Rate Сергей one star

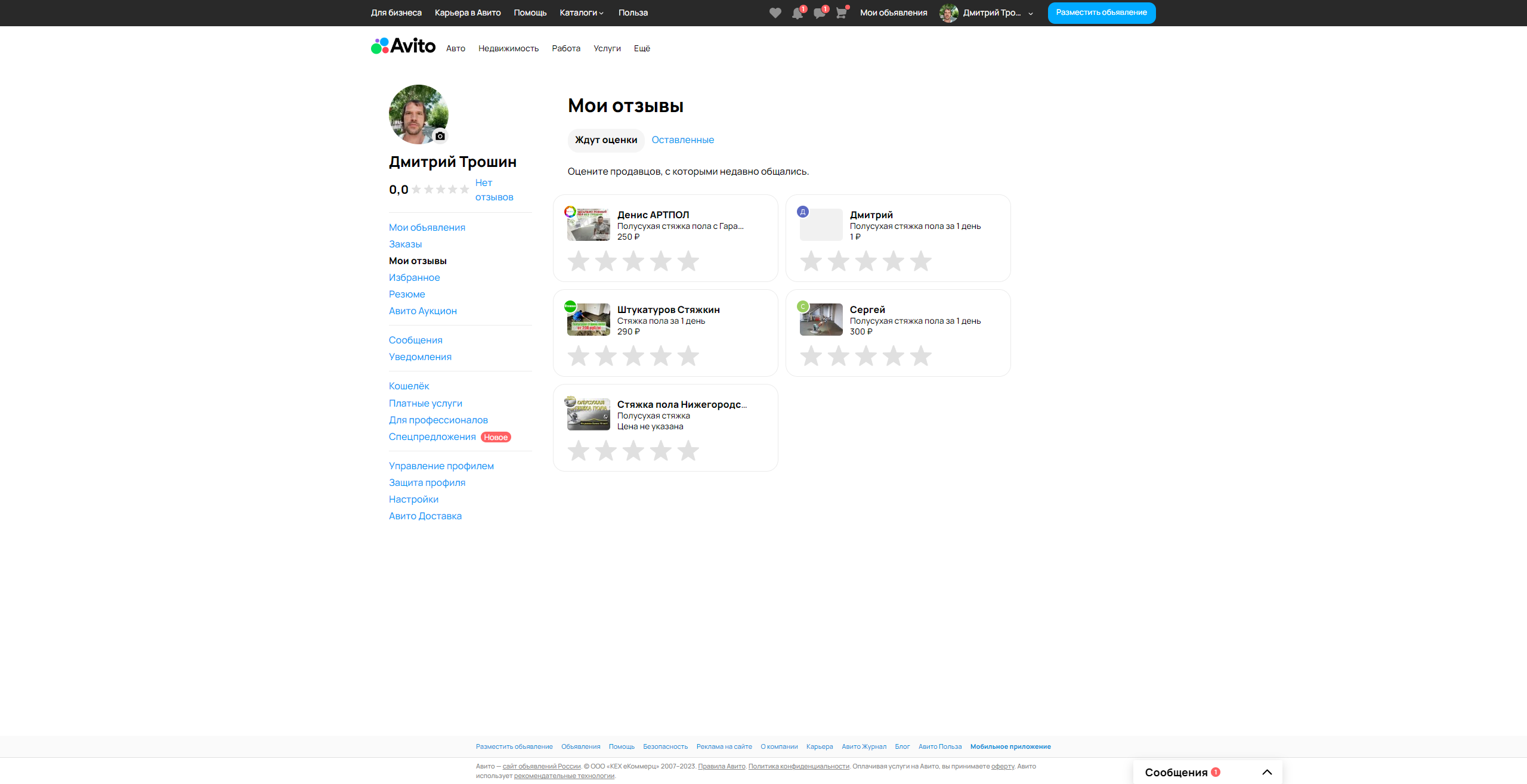point(811,356)
